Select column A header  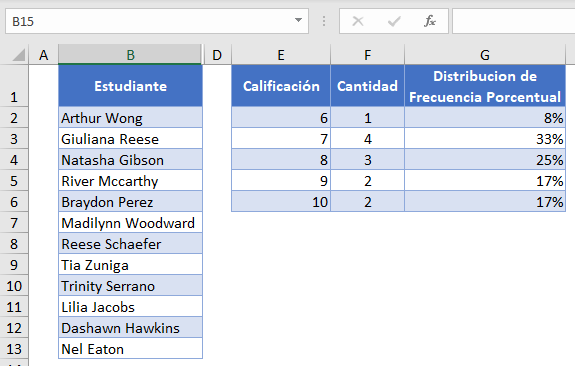[x=44, y=55]
